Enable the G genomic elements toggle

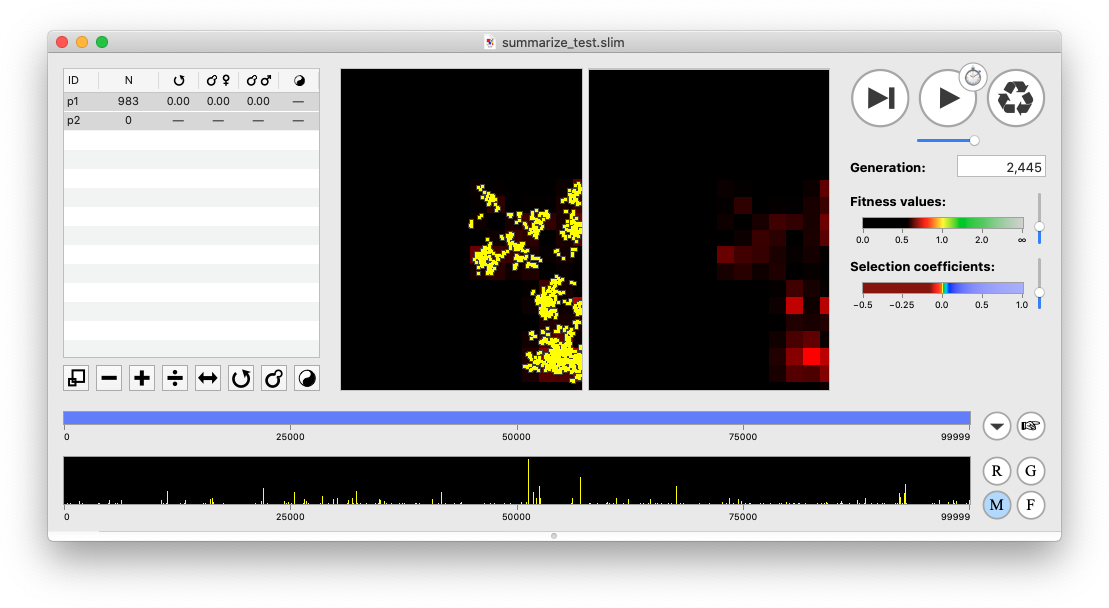[x=1031, y=471]
